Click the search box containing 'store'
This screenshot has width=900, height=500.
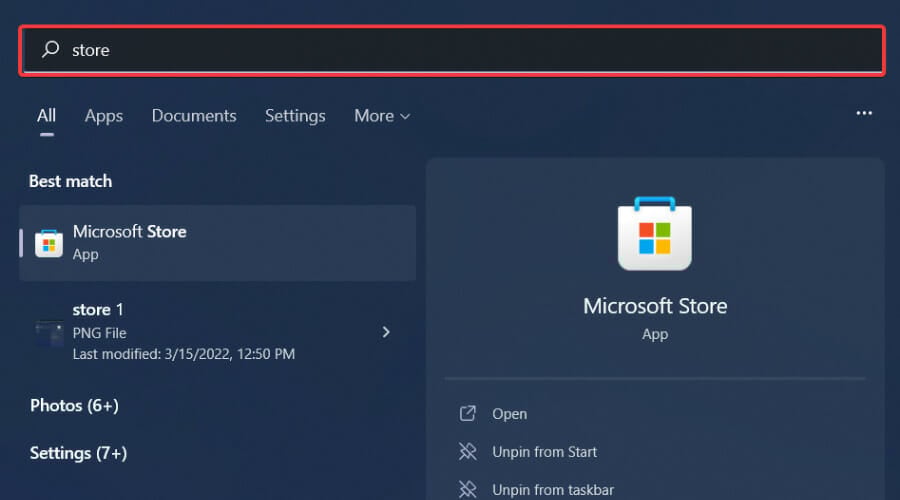click(x=452, y=51)
